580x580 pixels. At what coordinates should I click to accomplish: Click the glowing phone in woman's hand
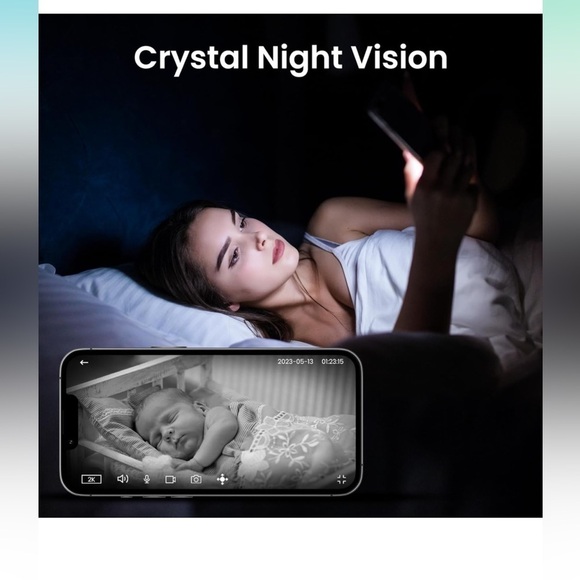[x=398, y=129]
